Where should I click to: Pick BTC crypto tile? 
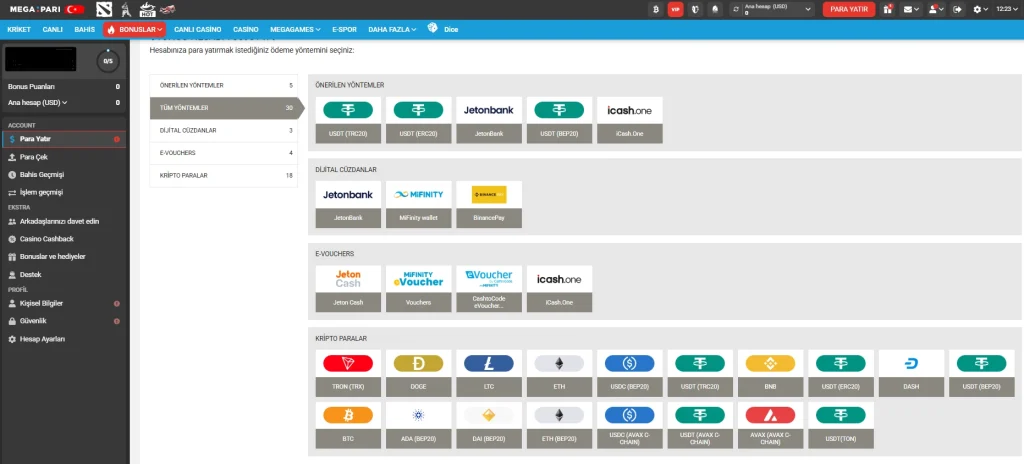coord(347,425)
